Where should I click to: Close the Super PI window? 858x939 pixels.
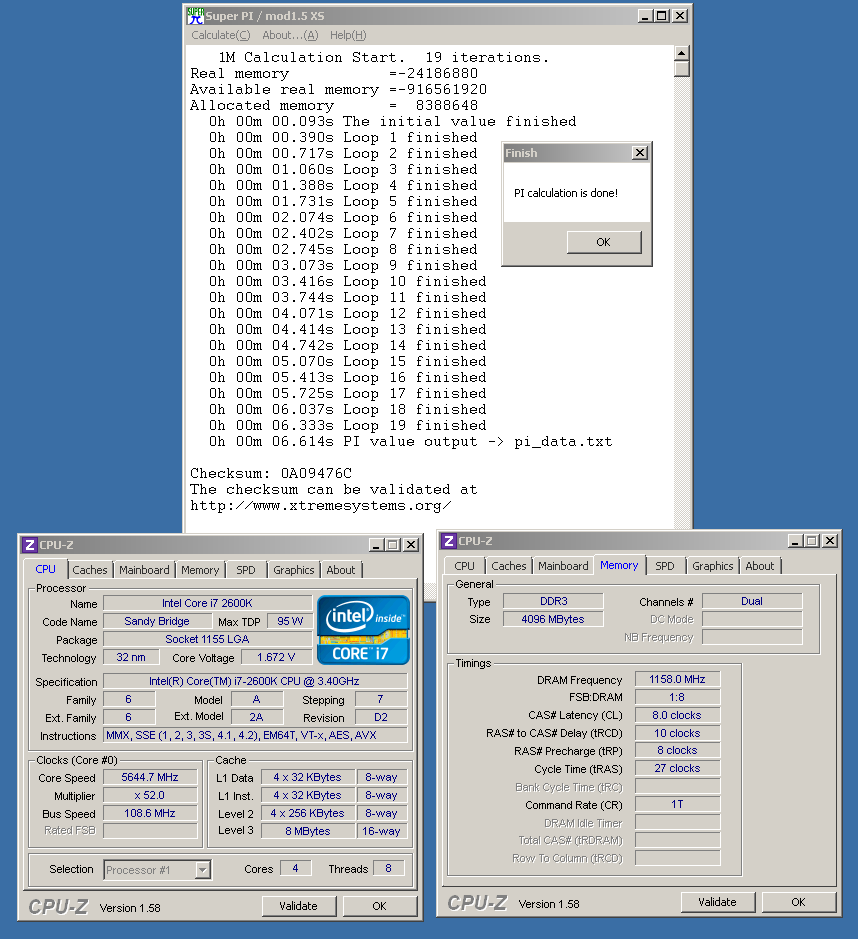click(x=680, y=16)
